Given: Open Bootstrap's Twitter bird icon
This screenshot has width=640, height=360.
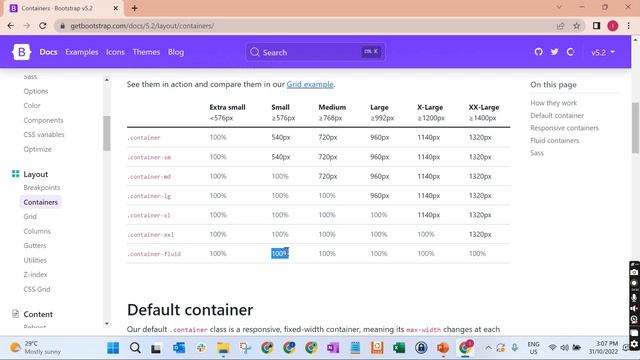Looking at the screenshot, I should click(554, 52).
